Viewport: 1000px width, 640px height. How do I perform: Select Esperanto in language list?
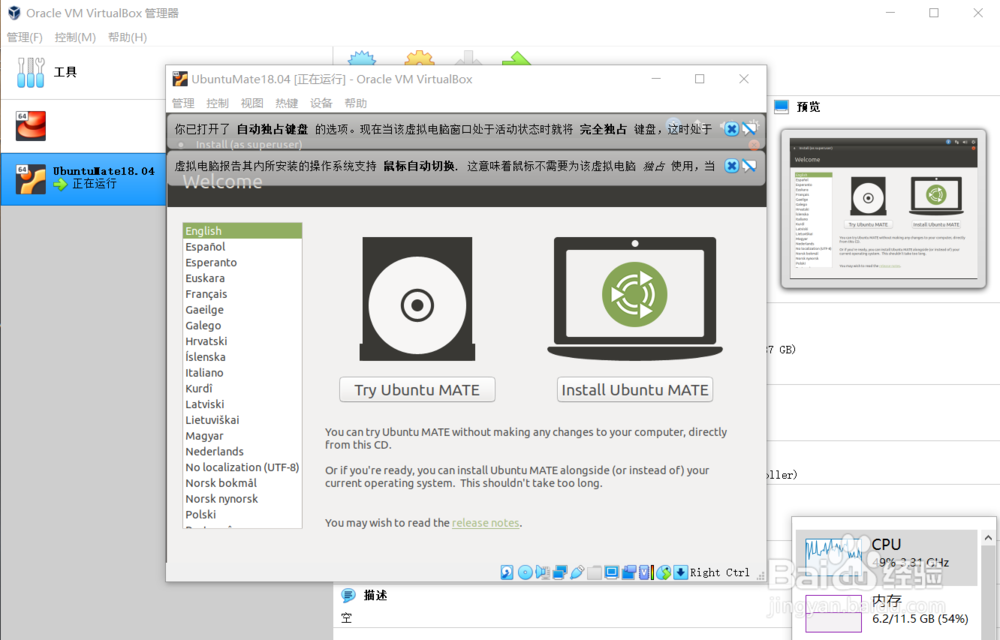(x=242, y=263)
